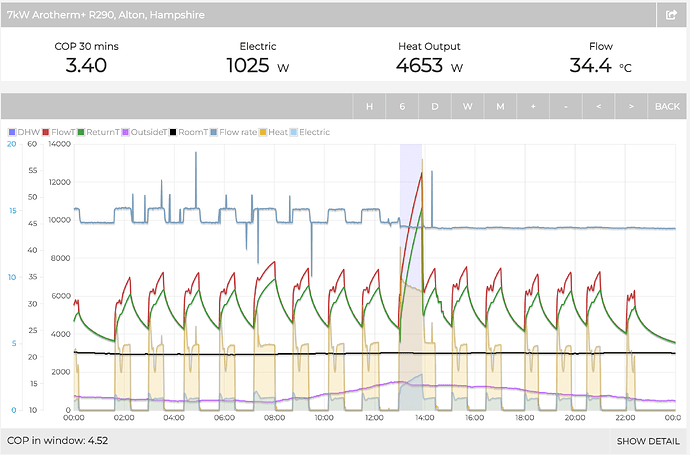Select the H (hour) time range
Screen dimensions: 690x455
369,106
